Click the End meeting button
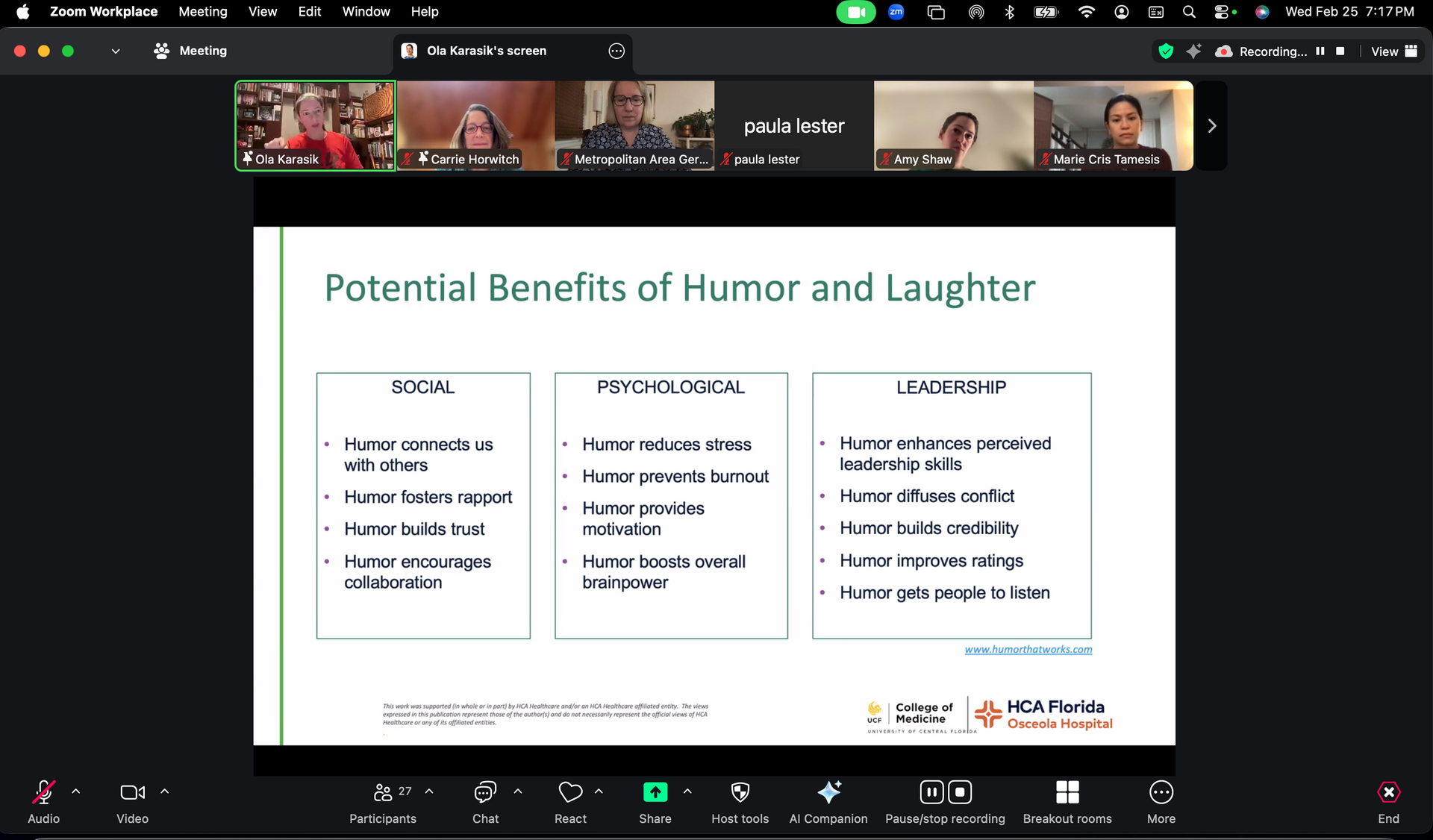 click(1388, 792)
